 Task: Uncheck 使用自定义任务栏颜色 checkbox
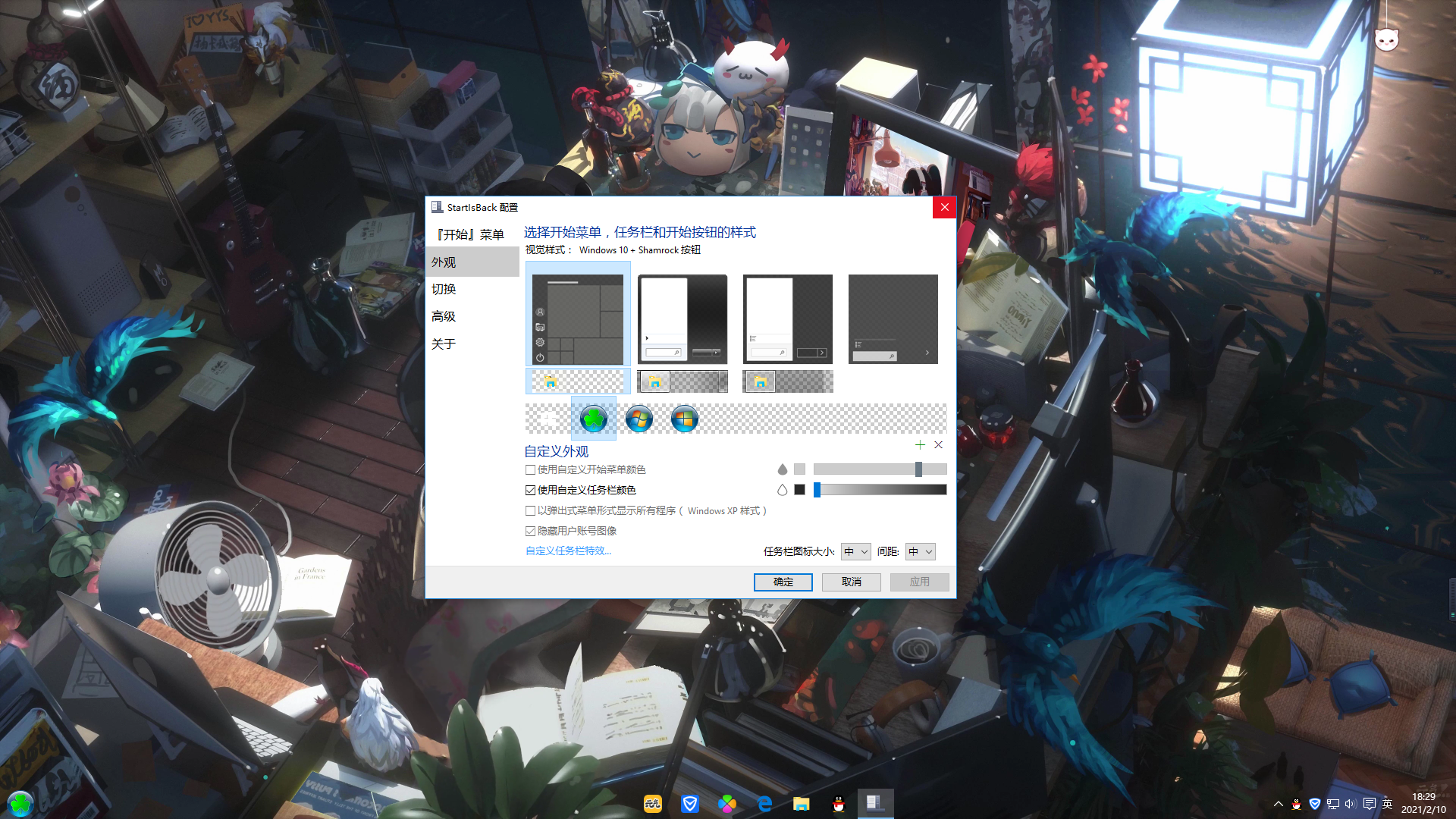click(530, 491)
